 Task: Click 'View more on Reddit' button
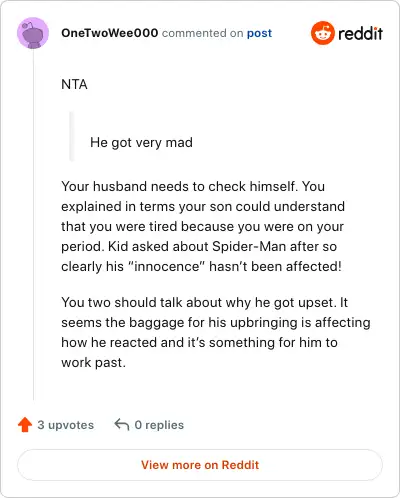coord(200,465)
